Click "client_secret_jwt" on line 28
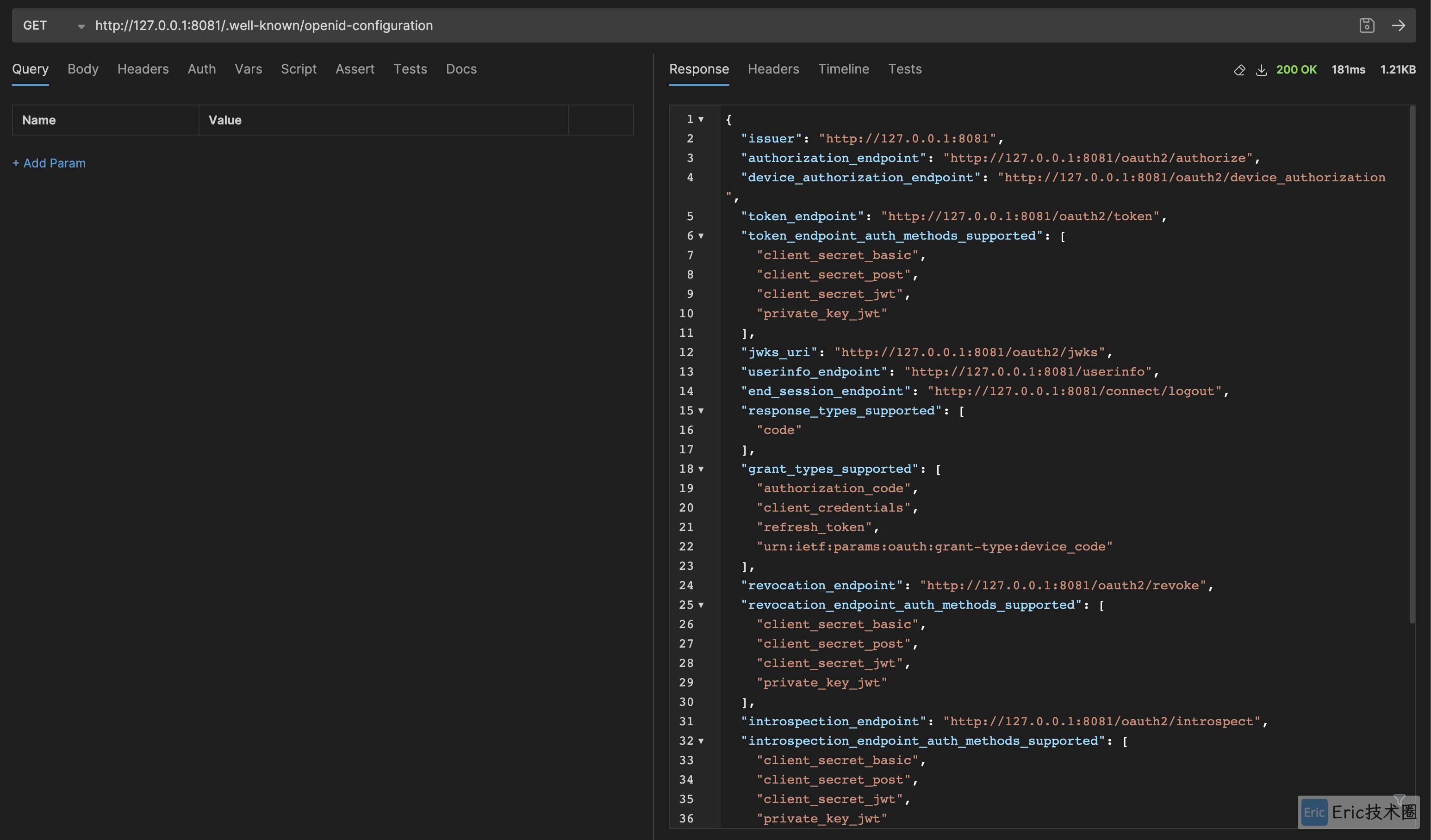 coord(830,663)
